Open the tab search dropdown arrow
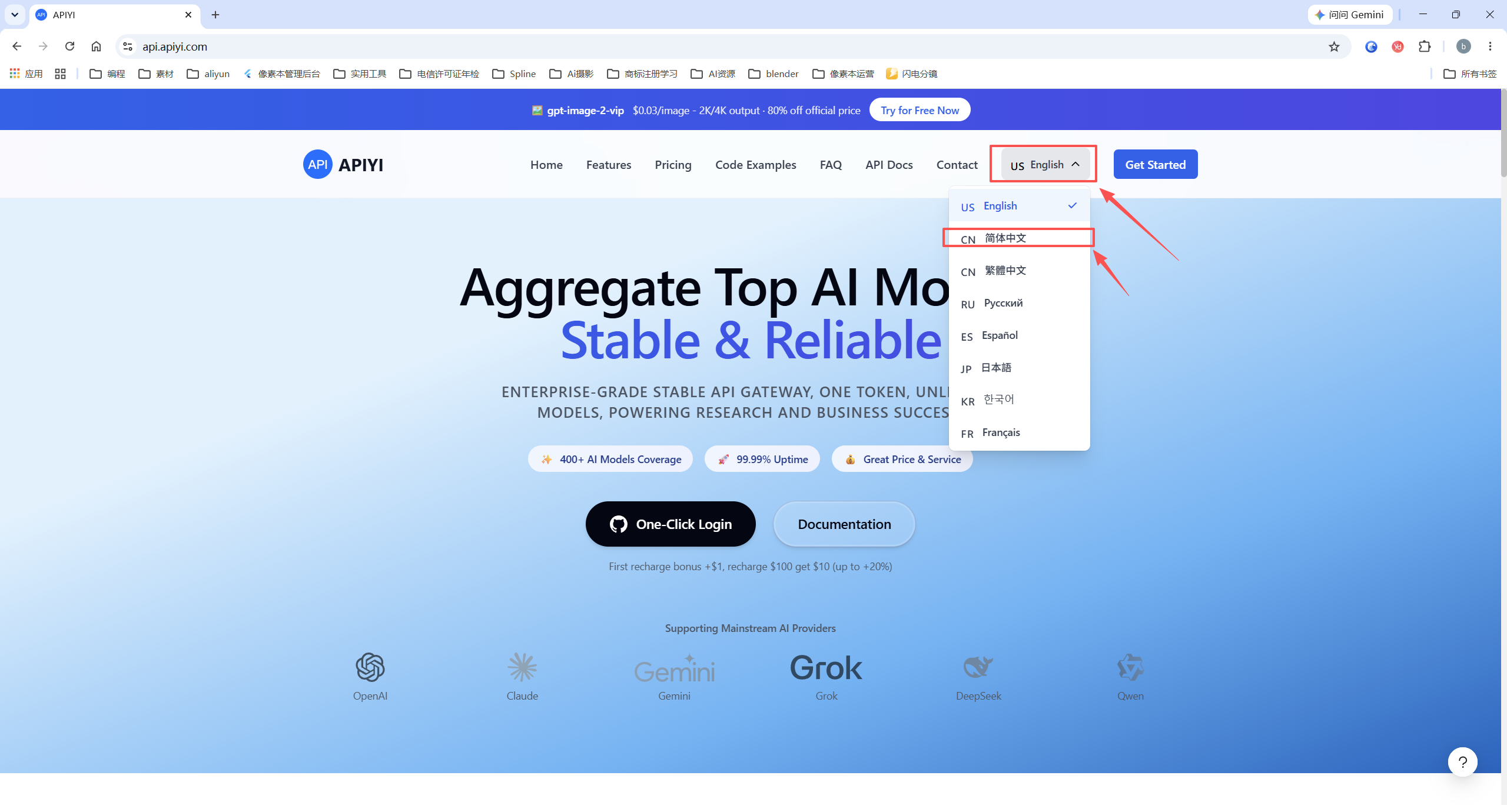This screenshot has width=1507, height=812. pos(15,15)
